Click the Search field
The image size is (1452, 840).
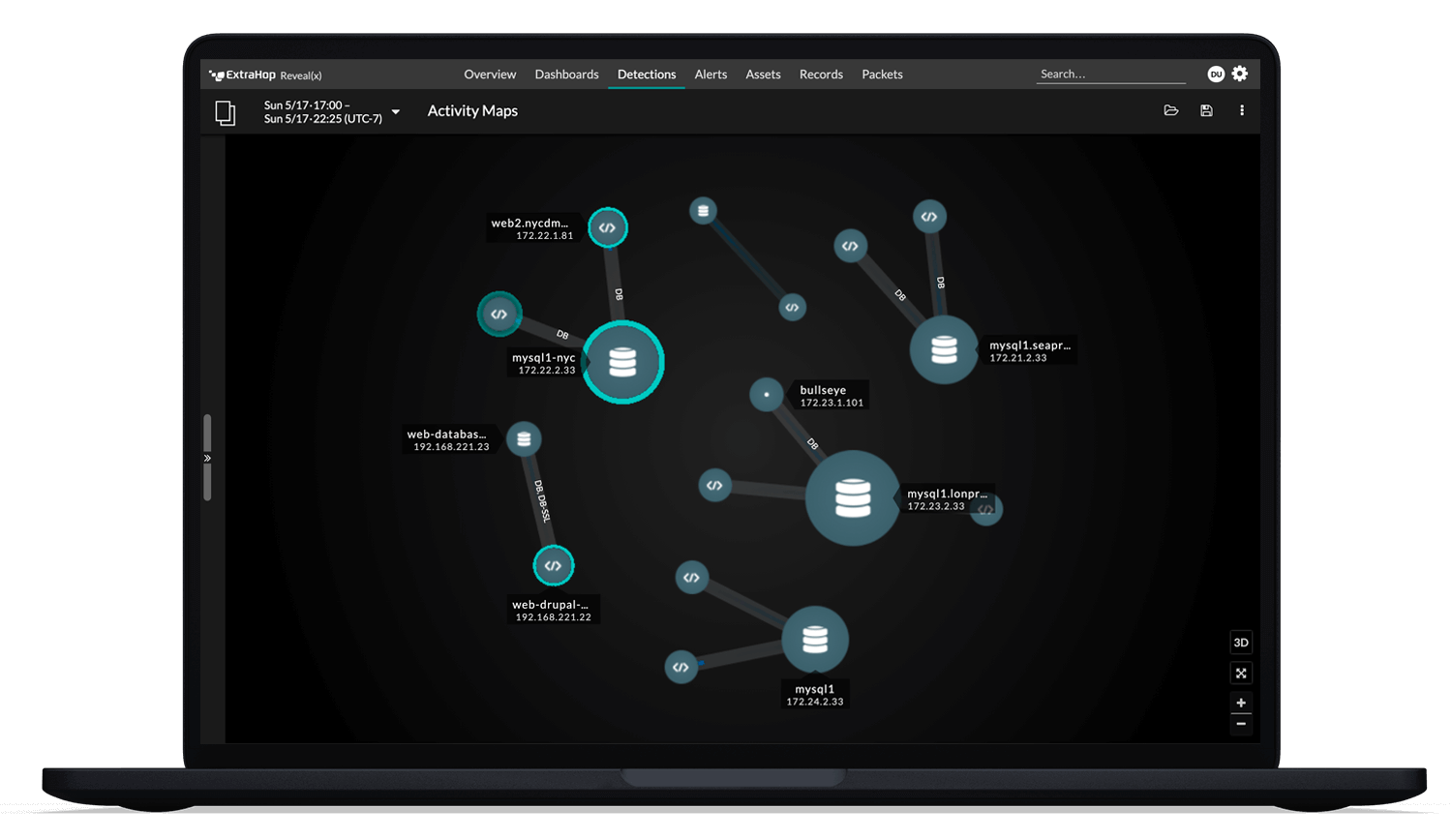pyautogui.click(x=1109, y=74)
